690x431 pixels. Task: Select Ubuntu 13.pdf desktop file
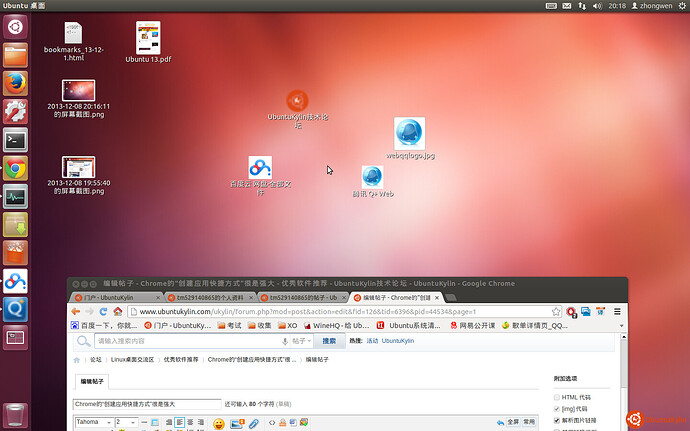(x=148, y=42)
